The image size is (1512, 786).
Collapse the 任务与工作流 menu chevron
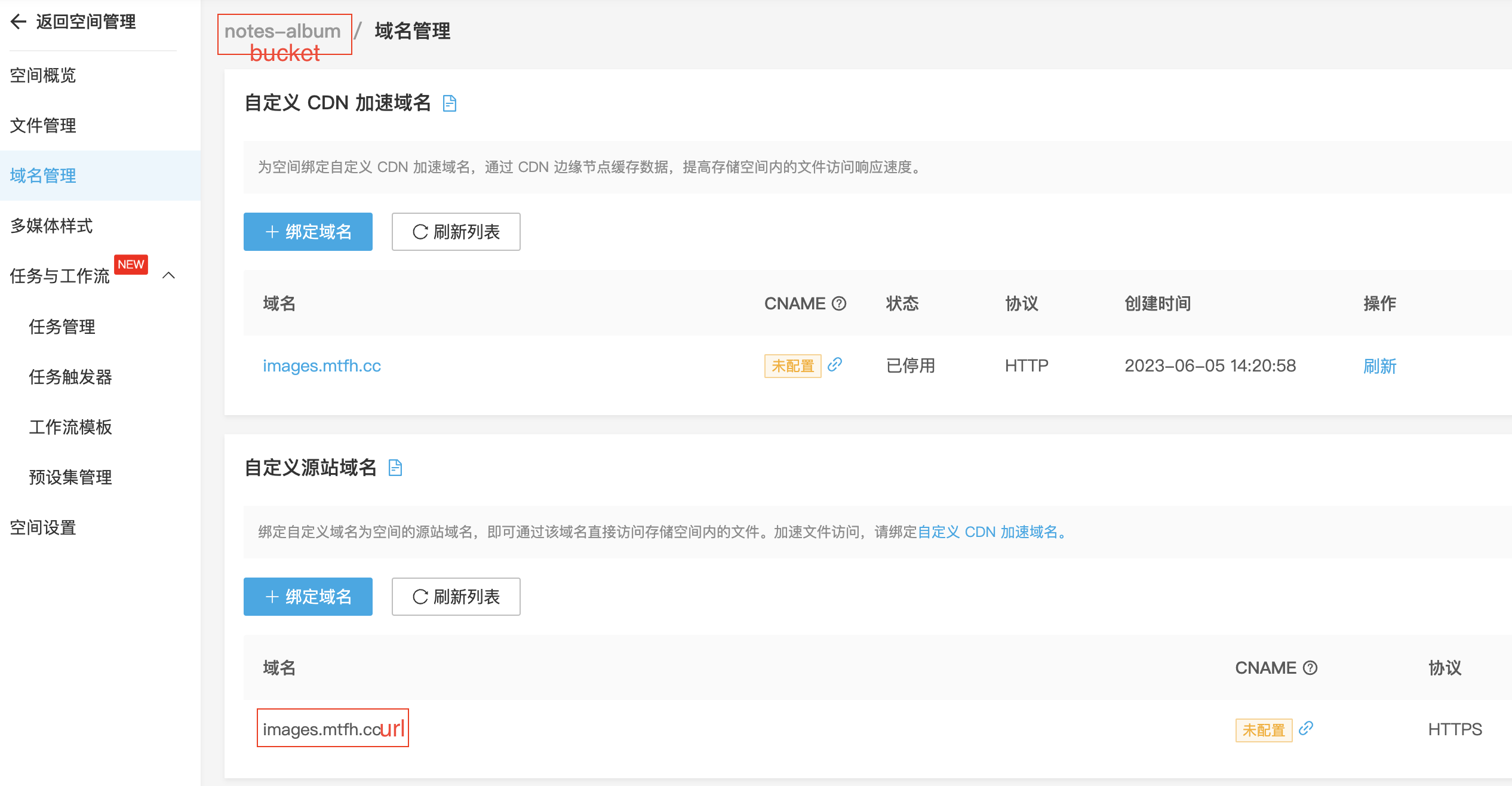[x=169, y=275]
